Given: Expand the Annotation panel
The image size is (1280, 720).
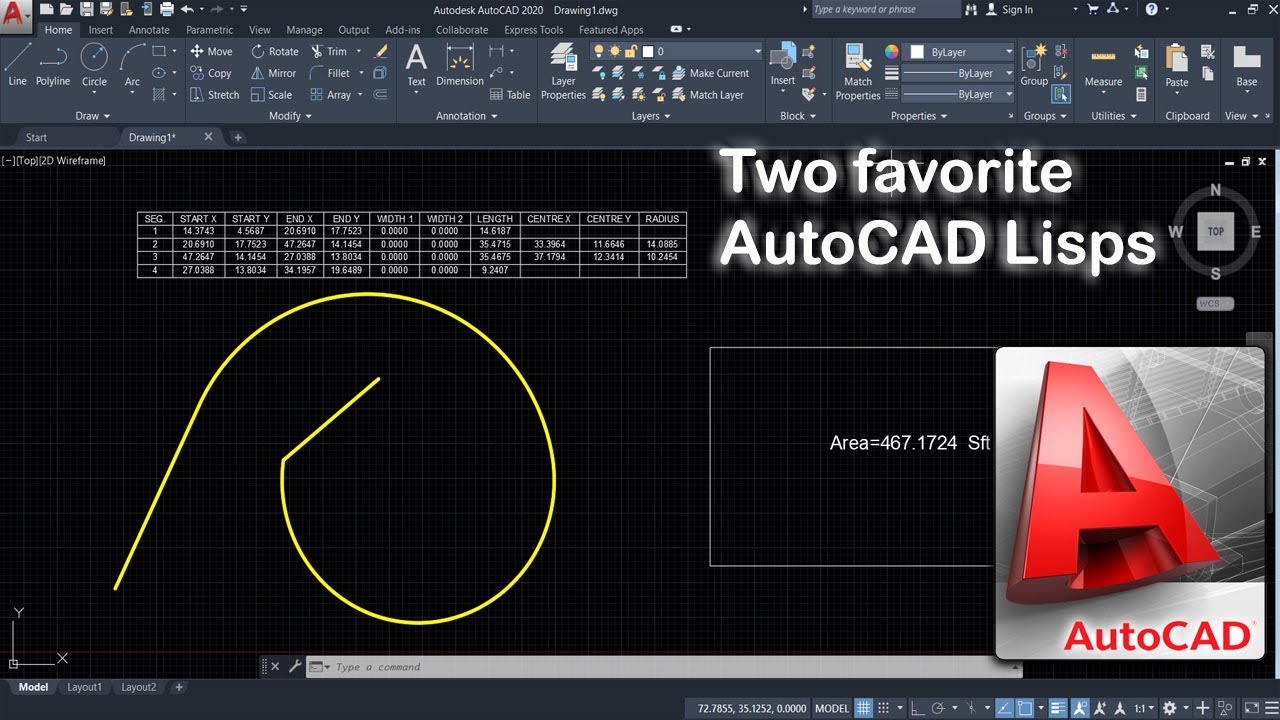Looking at the screenshot, I should (466, 116).
